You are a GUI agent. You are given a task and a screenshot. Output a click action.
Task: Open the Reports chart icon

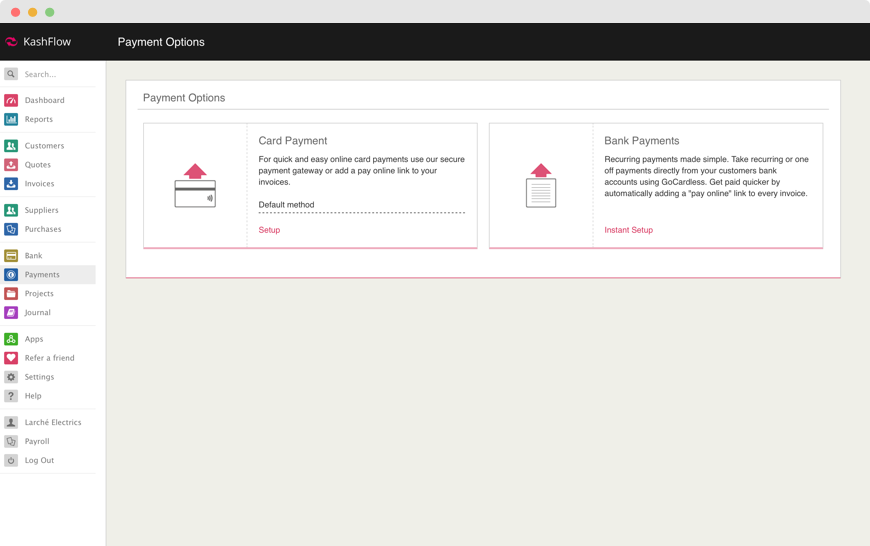(11, 119)
